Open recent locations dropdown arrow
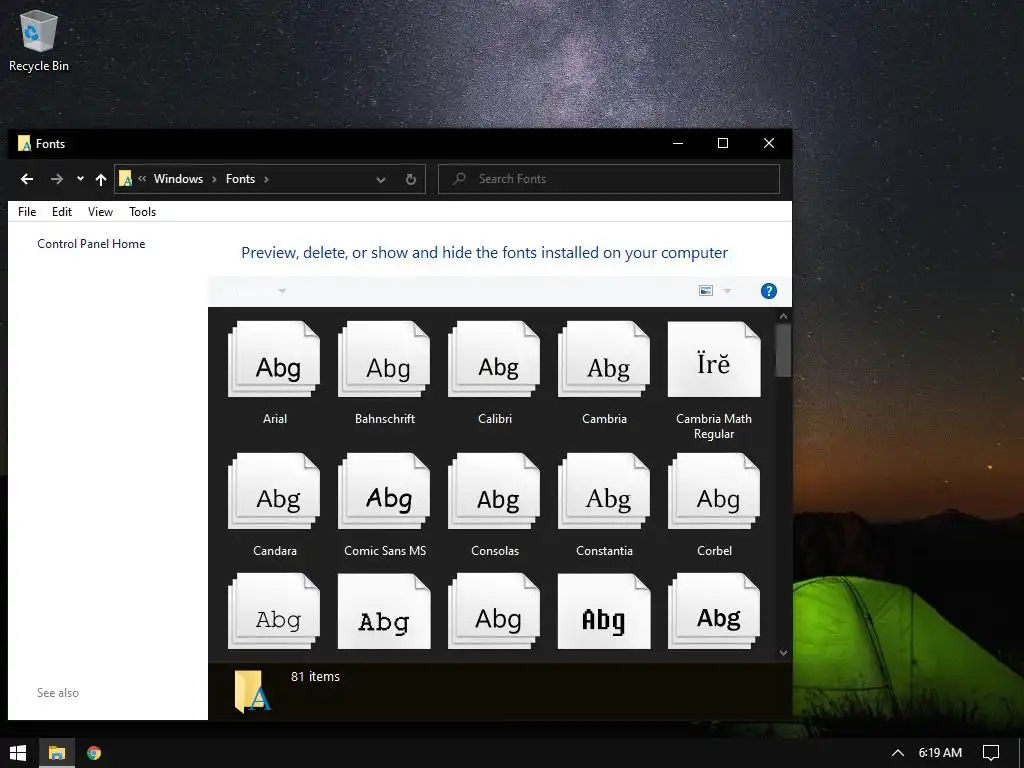Viewport: 1024px width, 768px height. tap(80, 178)
